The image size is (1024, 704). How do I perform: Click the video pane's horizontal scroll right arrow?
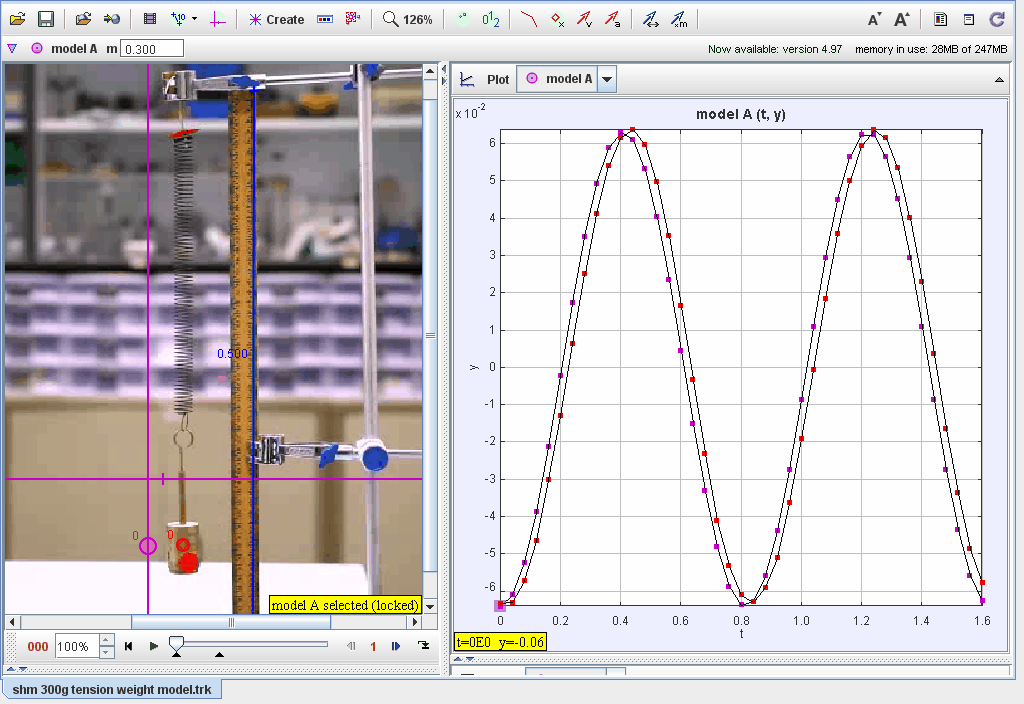click(x=415, y=622)
